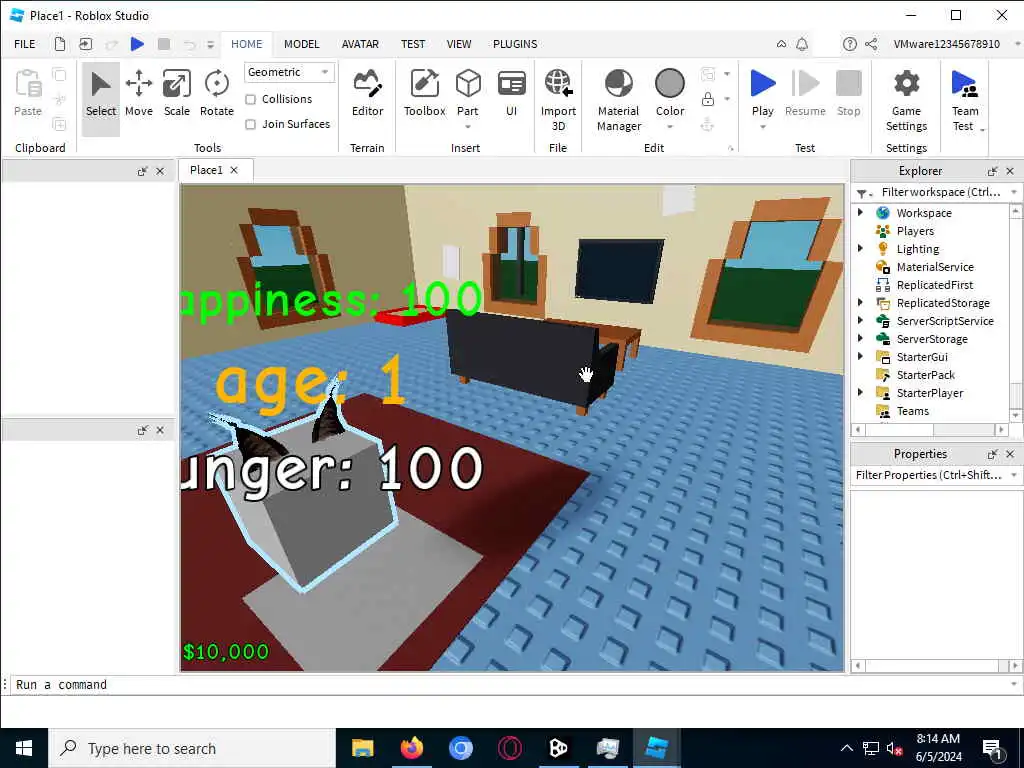Switch to the PLUGINS tab
Viewport: 1024px width, 768px height.
(515, 44)
